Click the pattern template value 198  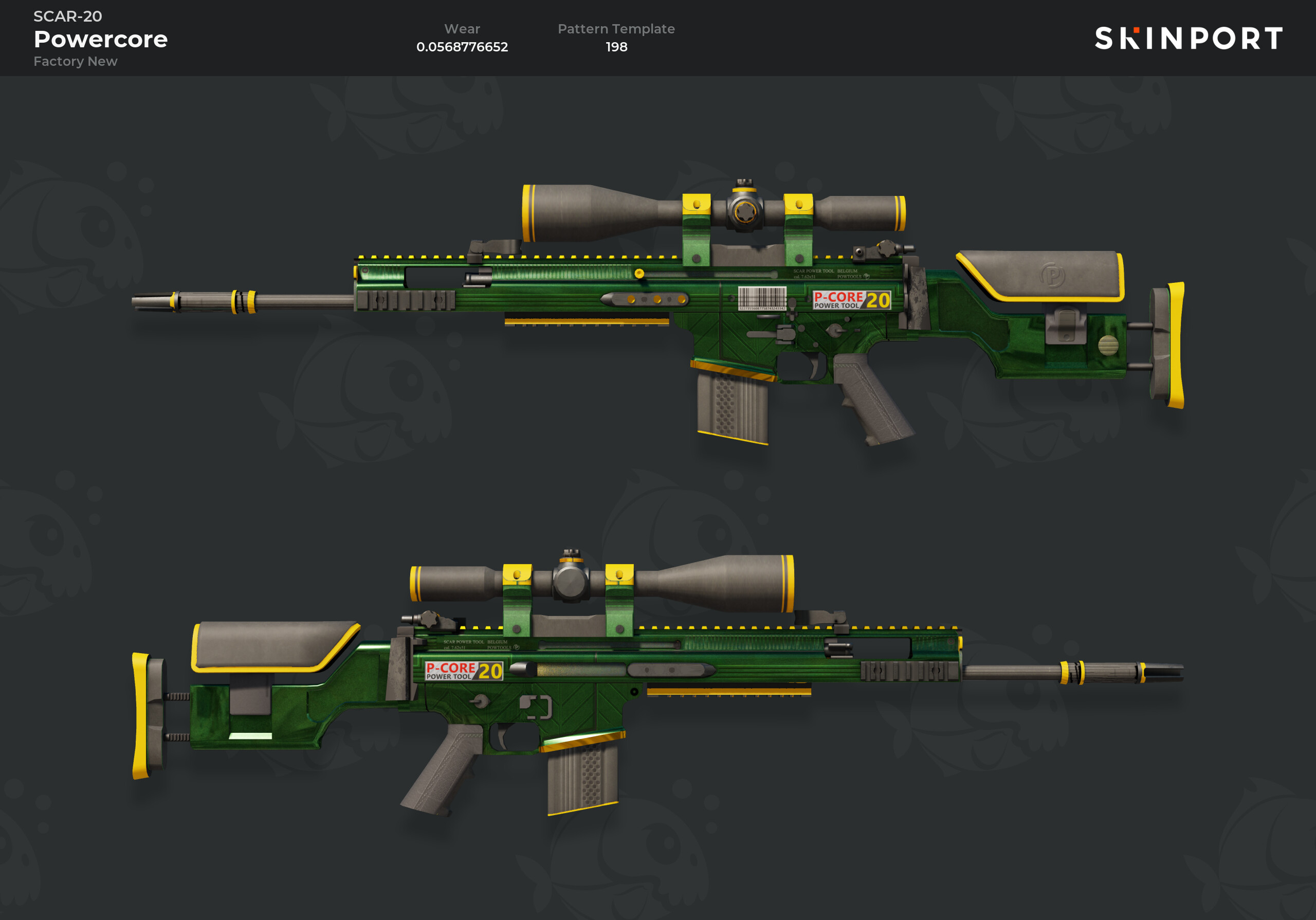[617, 47]
